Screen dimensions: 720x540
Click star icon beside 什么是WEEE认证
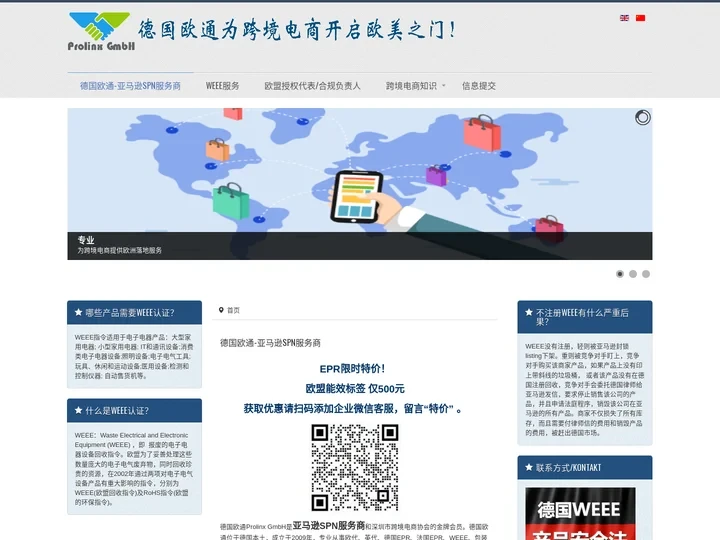78,410
